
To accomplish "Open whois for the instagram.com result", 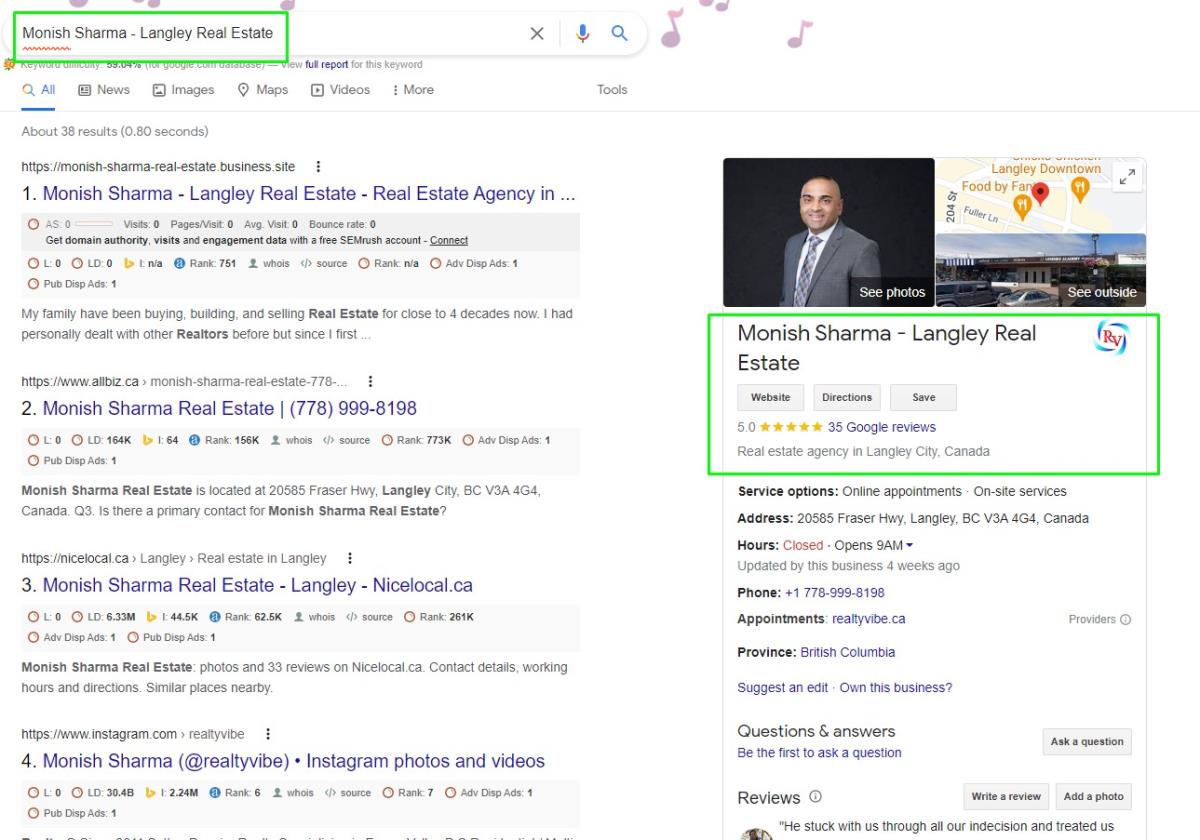I will (x=292, y=793).
